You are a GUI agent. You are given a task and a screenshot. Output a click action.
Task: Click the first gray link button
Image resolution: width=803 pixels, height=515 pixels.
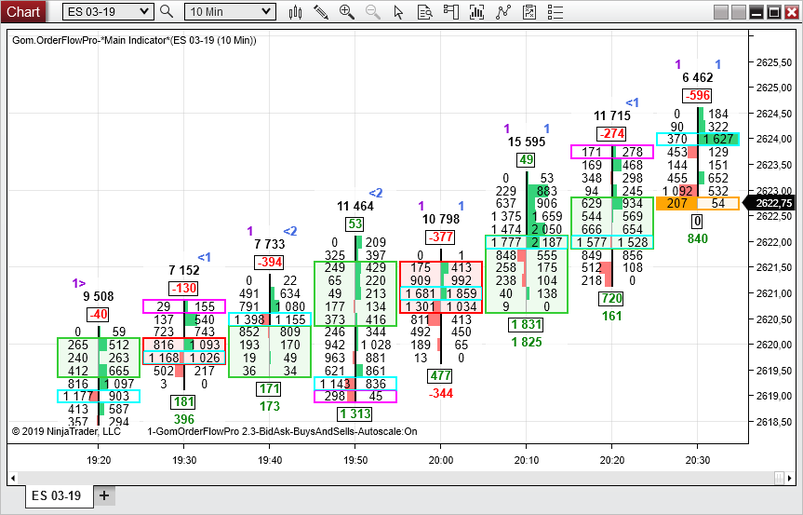pos(721,12)
